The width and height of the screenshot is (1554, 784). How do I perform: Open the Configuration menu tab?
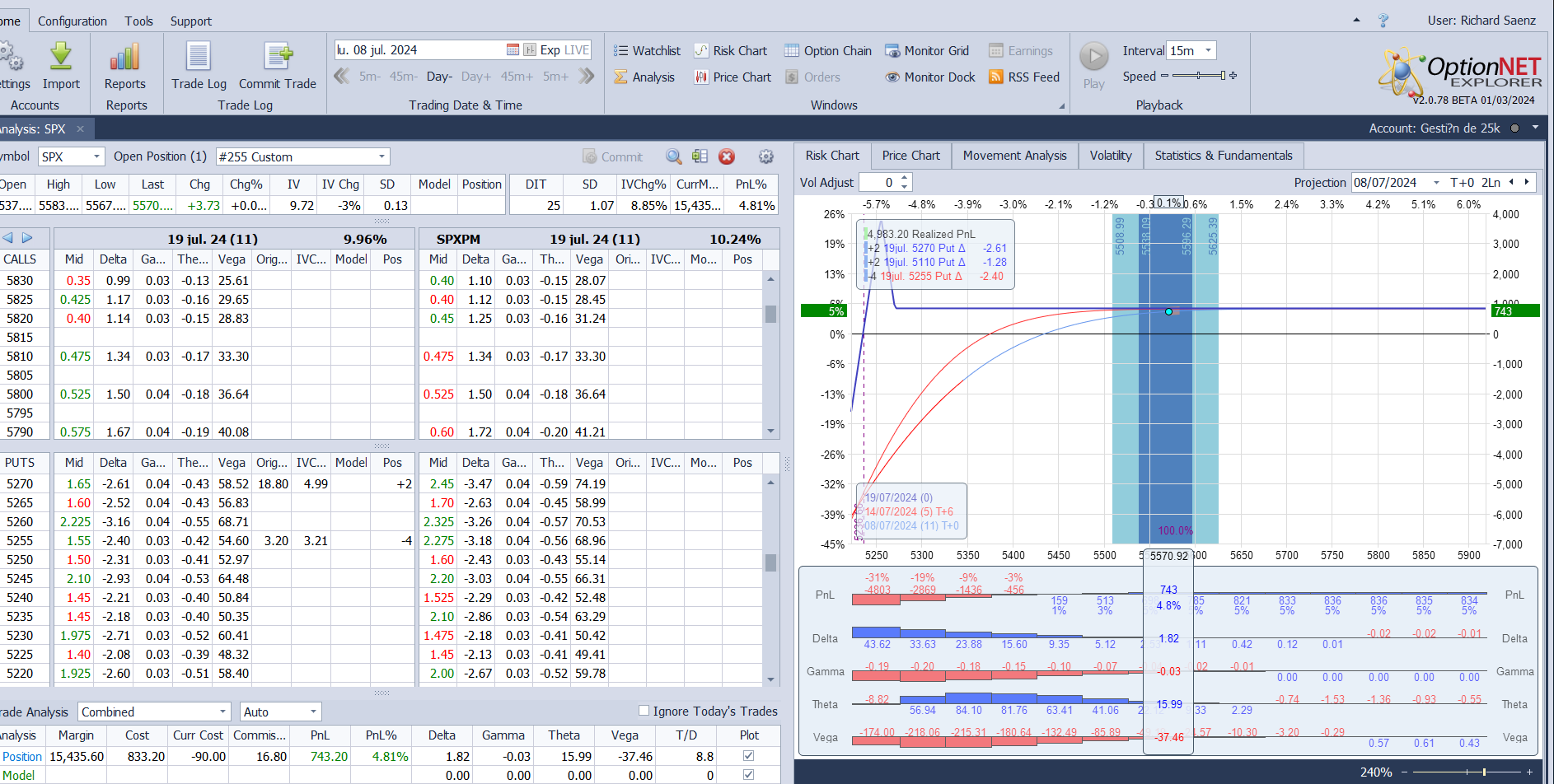tap(73, 21)
